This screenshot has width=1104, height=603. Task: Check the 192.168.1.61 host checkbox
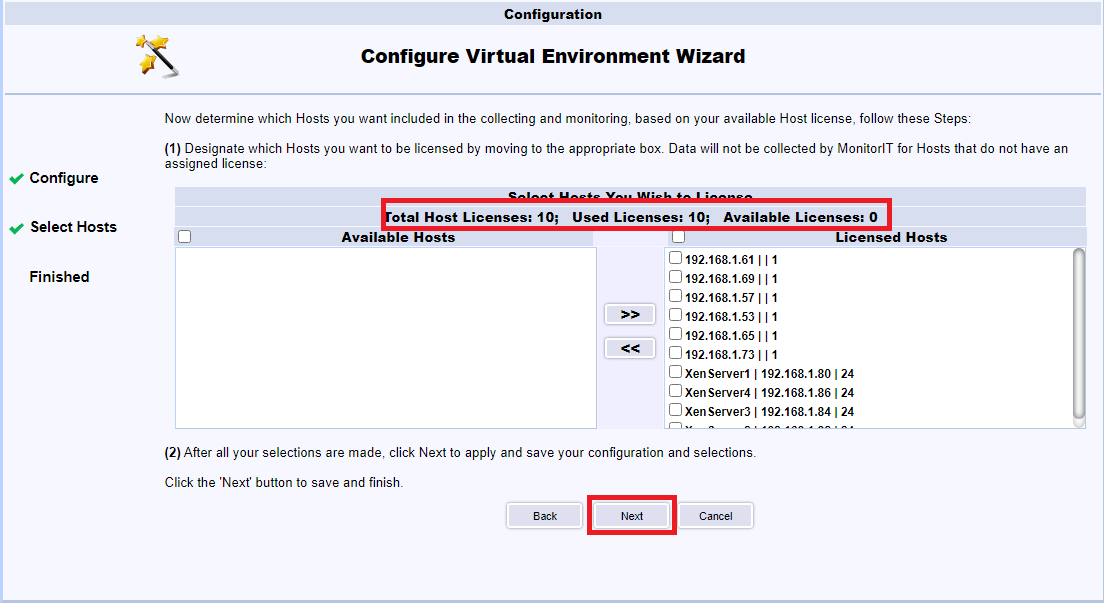676,258
